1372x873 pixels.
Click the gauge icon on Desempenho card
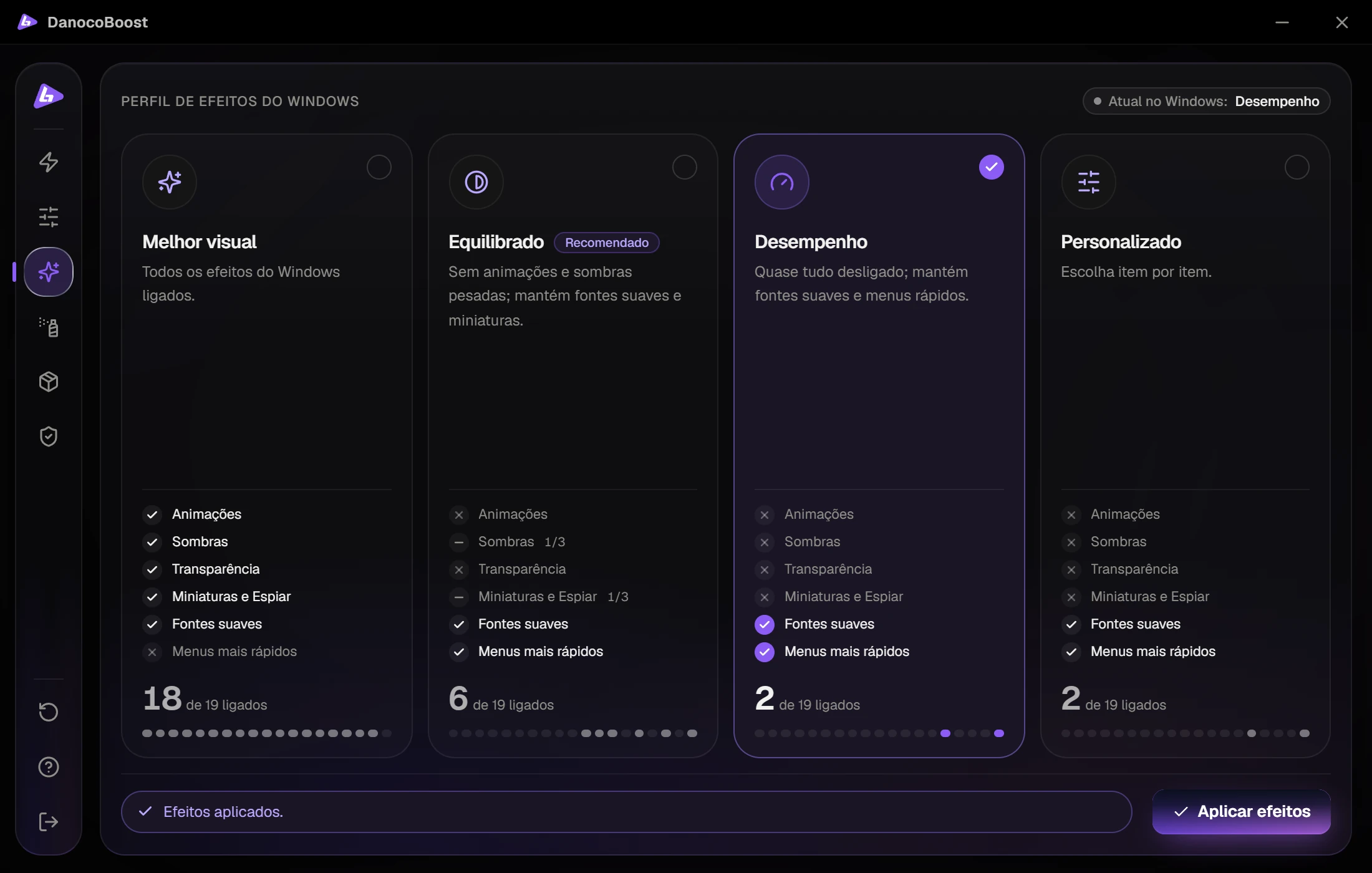782,182
